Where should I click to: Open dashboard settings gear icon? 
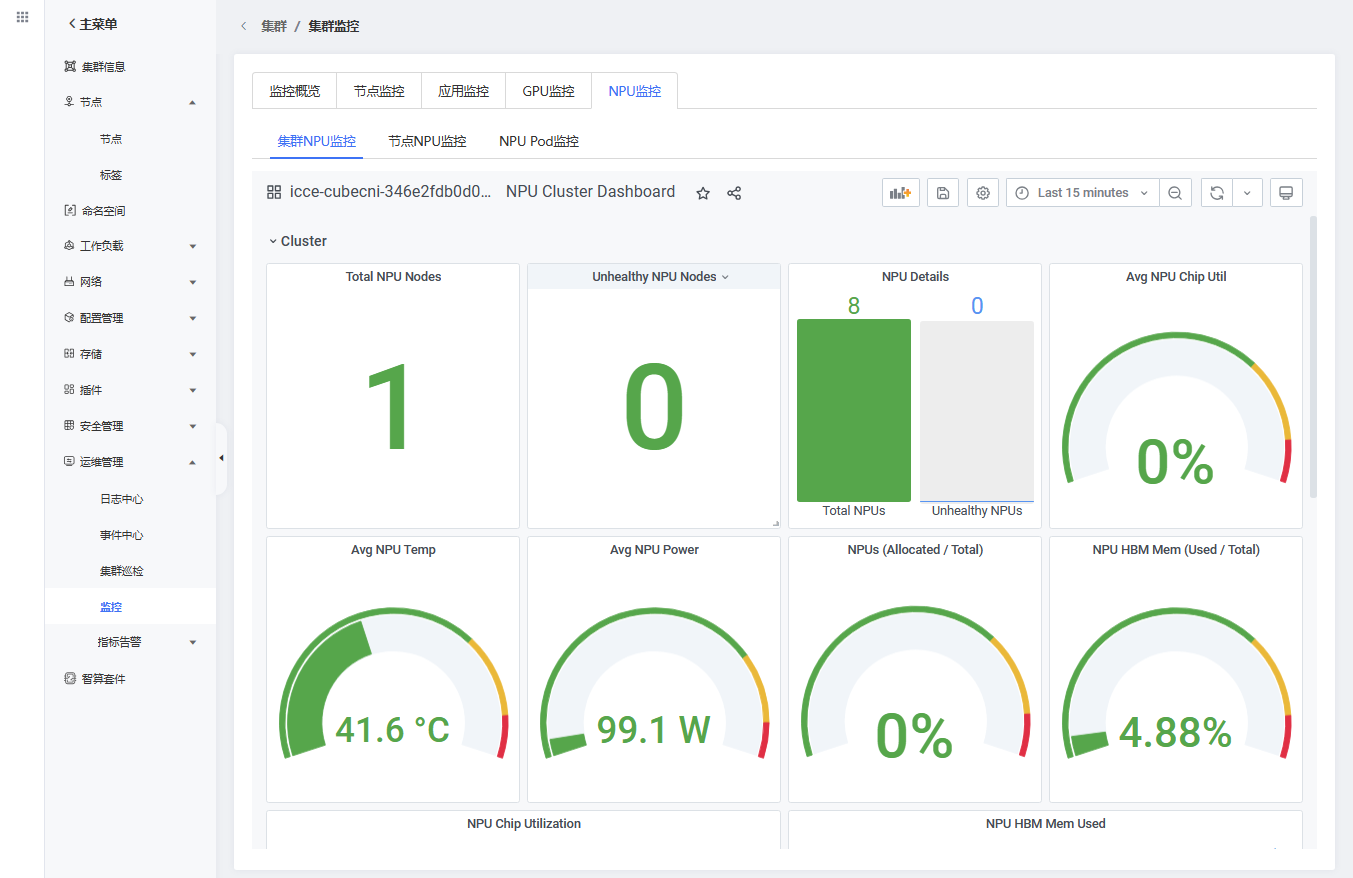click(982, 193)
